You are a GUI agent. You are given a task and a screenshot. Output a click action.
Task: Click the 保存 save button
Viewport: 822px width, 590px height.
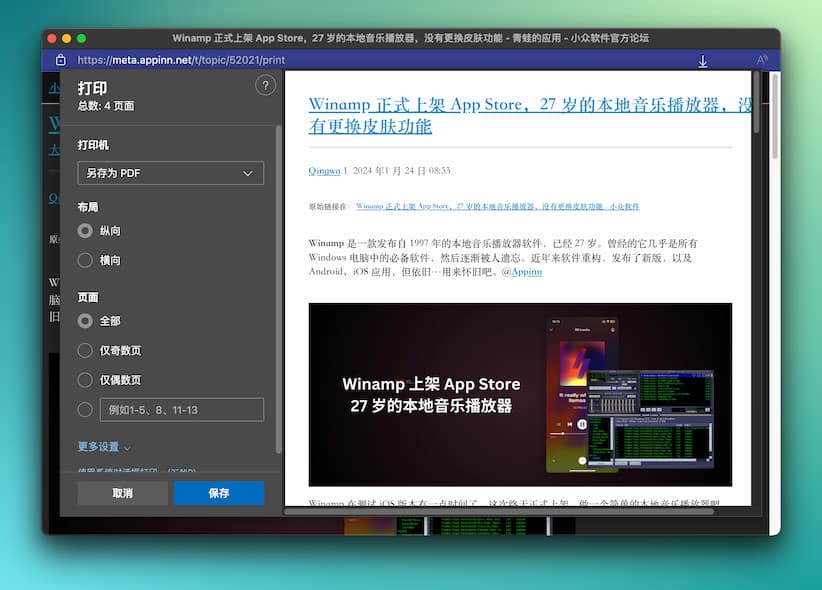218,493
